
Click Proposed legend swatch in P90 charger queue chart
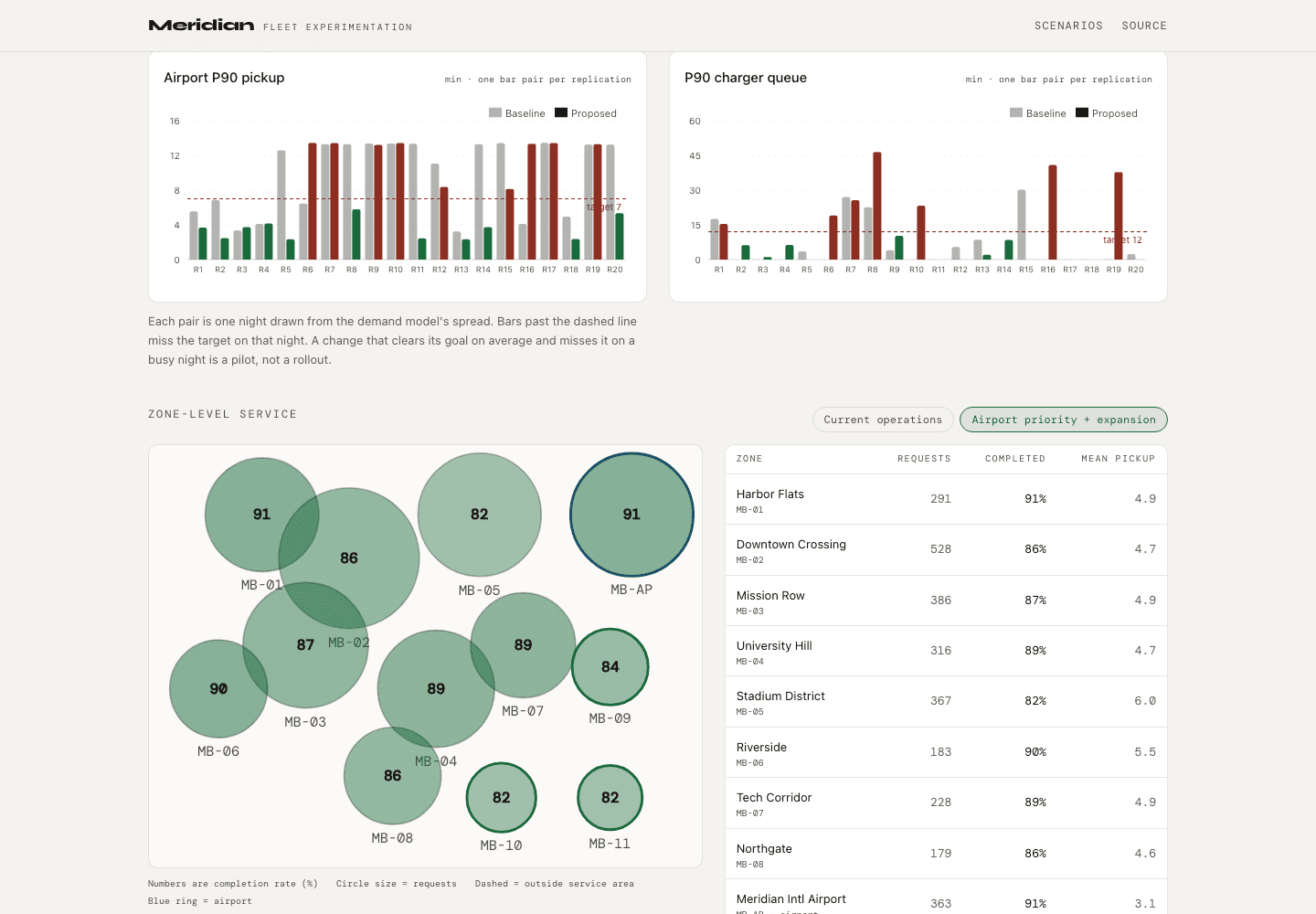(1082, 113)
